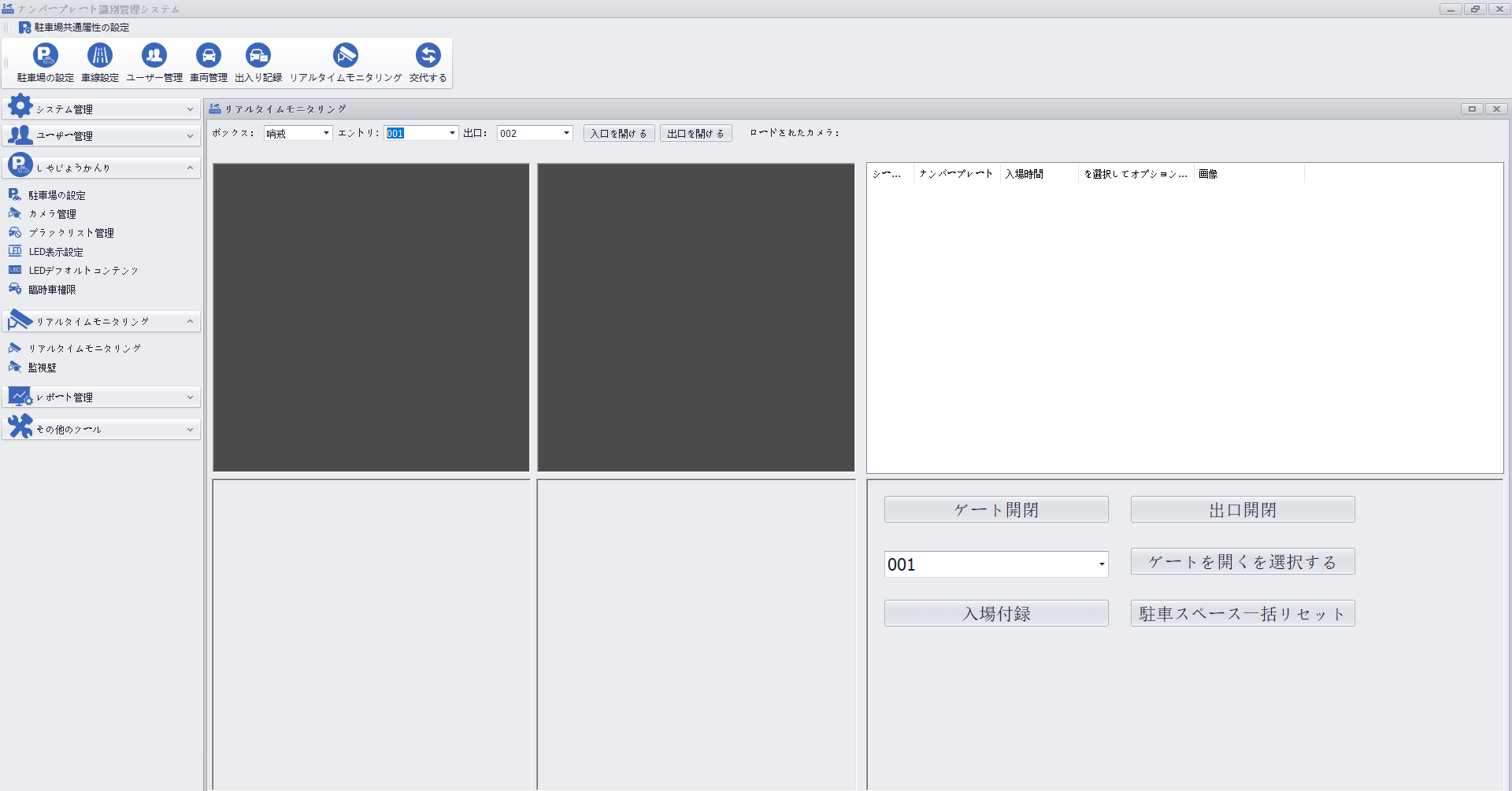Click the 入口を開ける button
The width and height of the screenshot is (1512, 791).
pyautogui.click(x=618, y=134)
